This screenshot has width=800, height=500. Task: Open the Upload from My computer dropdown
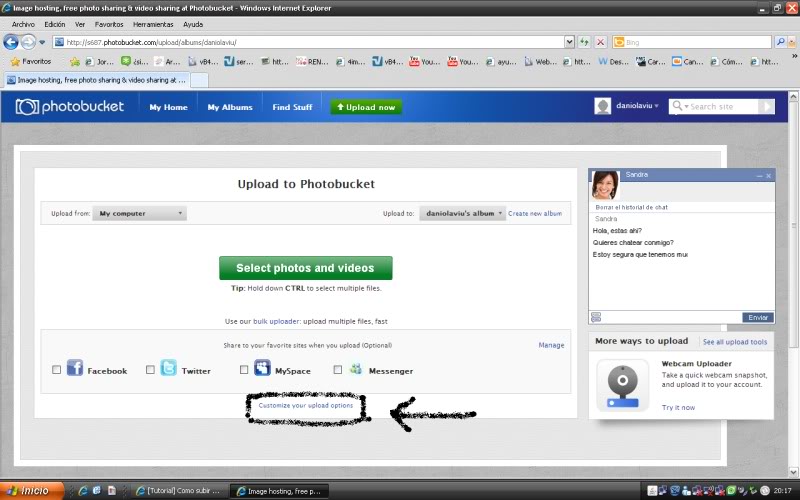139,213
